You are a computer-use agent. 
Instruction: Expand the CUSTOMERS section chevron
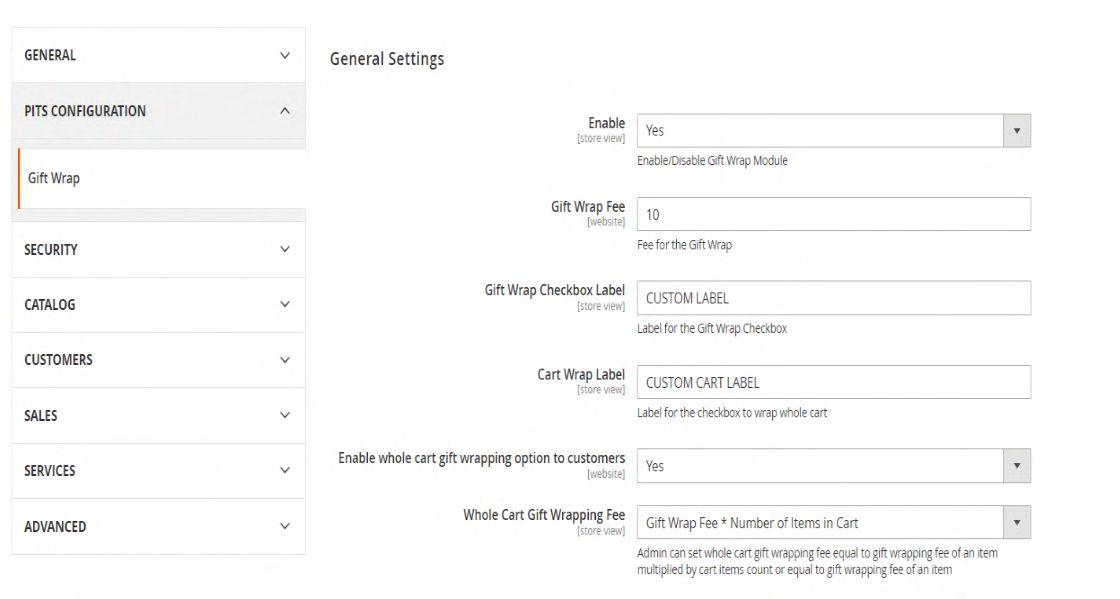[x=285, y=360]
